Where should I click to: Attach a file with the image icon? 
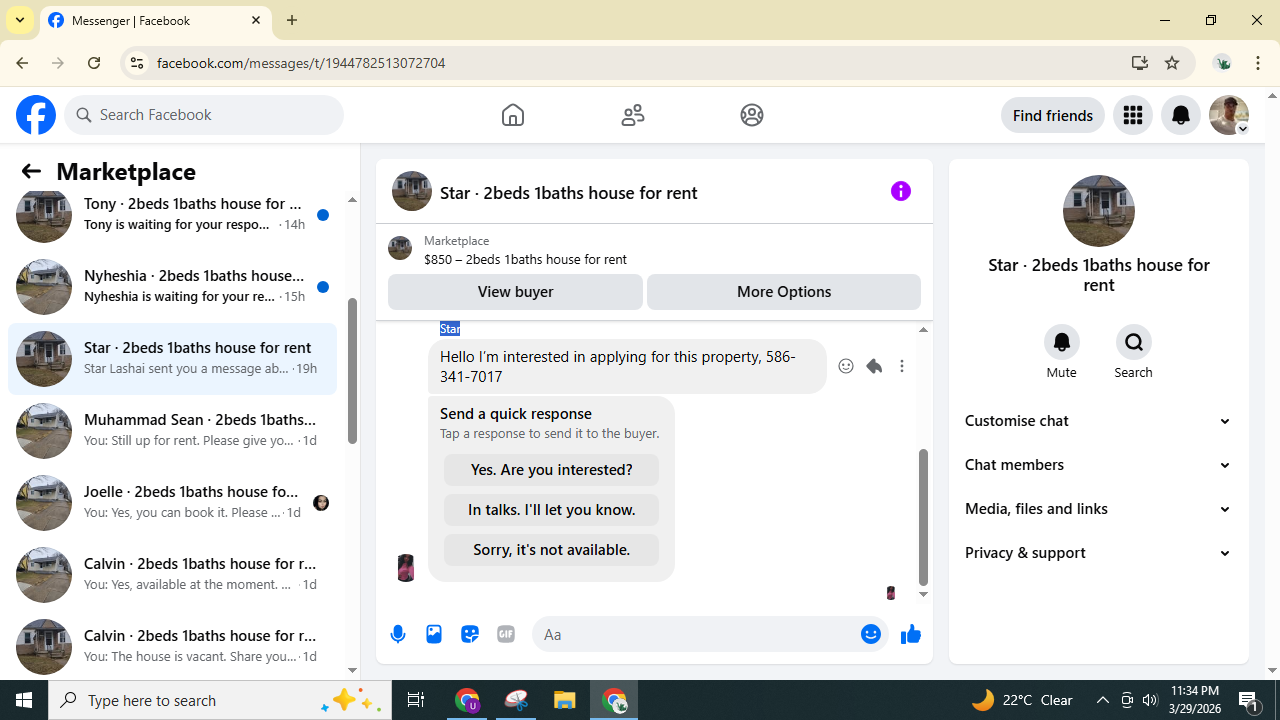(x=434, y=634)
